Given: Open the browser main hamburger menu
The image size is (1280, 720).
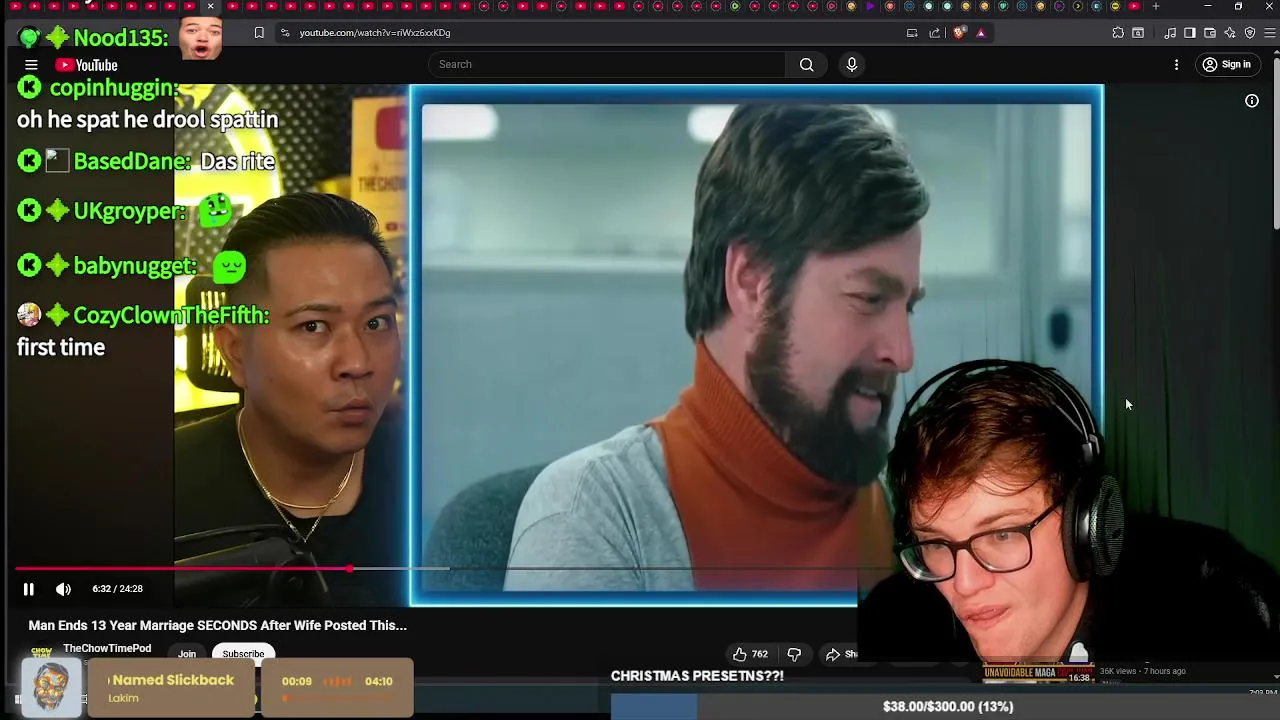Looking at the screenshot, I should tap(1270, 33).
